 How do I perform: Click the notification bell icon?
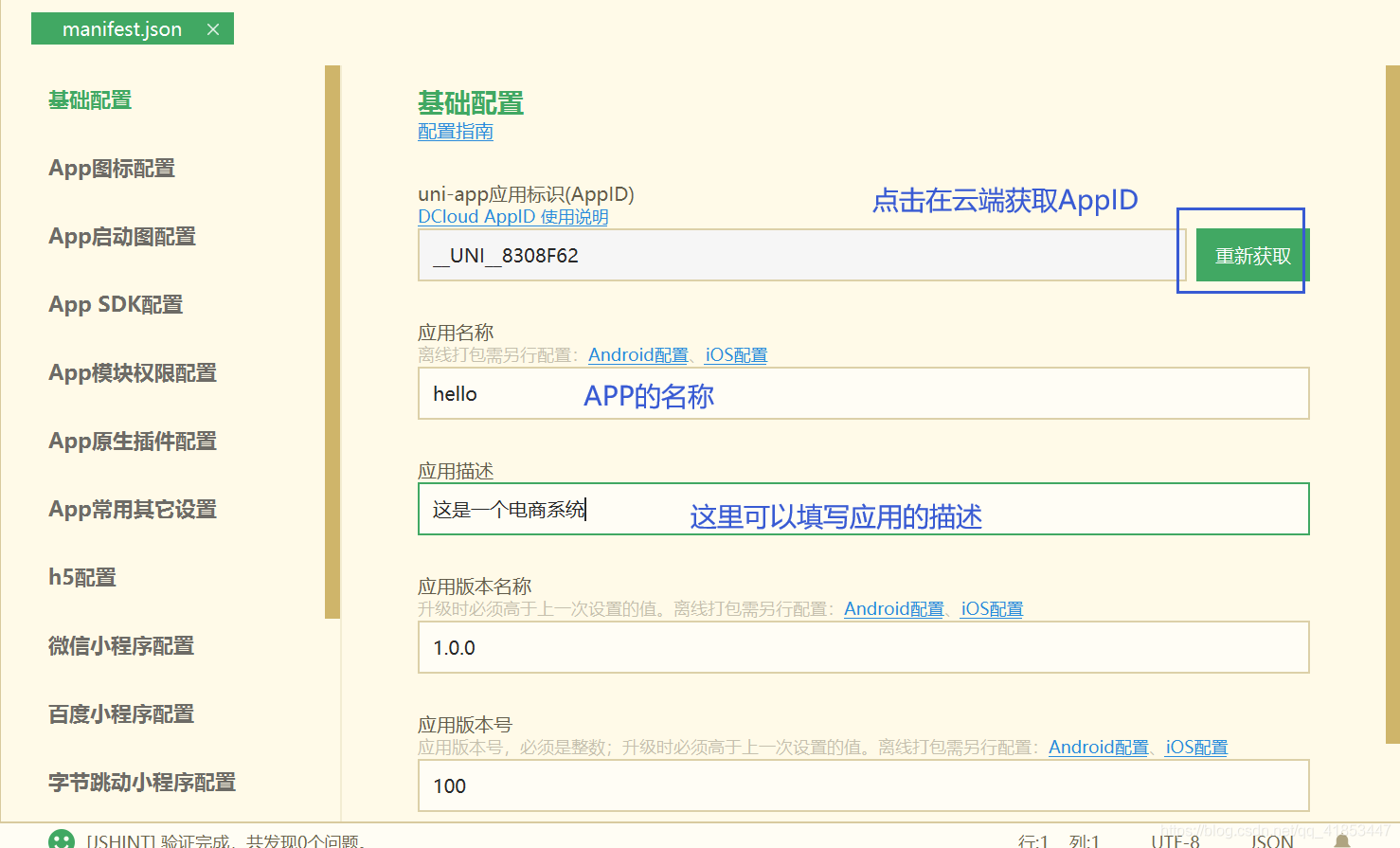[x=1342, y=841]
